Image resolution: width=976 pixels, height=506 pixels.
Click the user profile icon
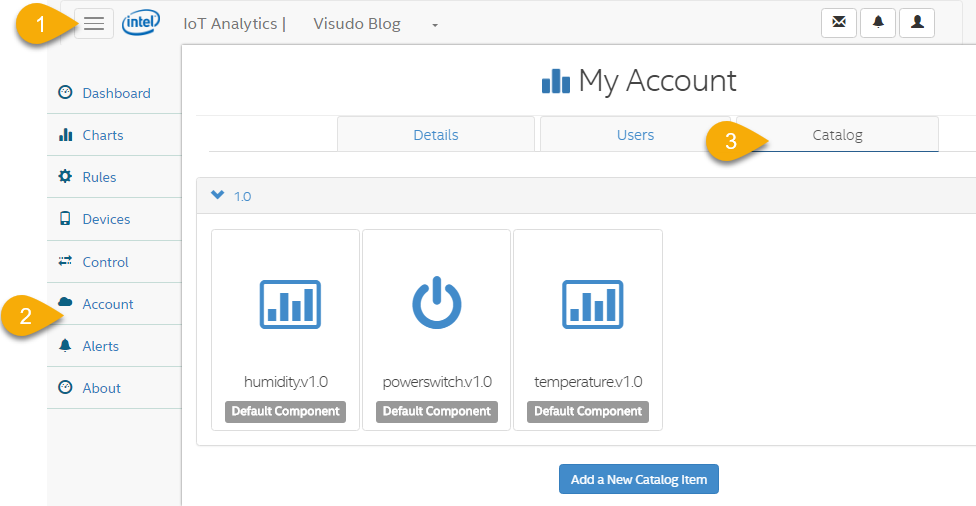click(917, 23)
